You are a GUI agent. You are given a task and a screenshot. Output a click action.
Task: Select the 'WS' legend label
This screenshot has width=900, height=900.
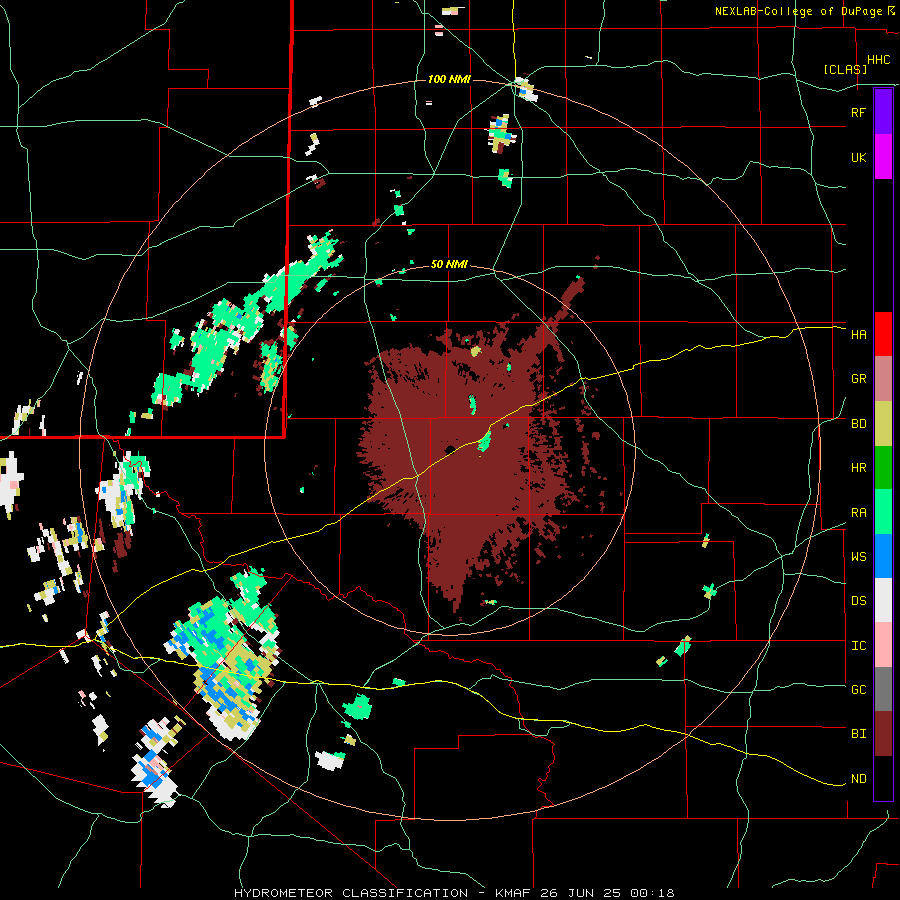[x=858, y=557]
